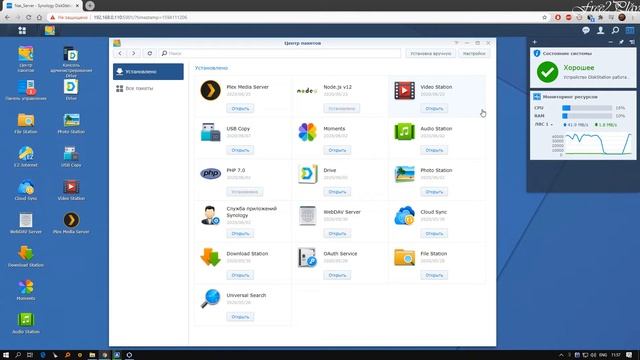Click the CPU usage bar in resource monitor
Screen dimensions: 640x360
click(587, 108)
